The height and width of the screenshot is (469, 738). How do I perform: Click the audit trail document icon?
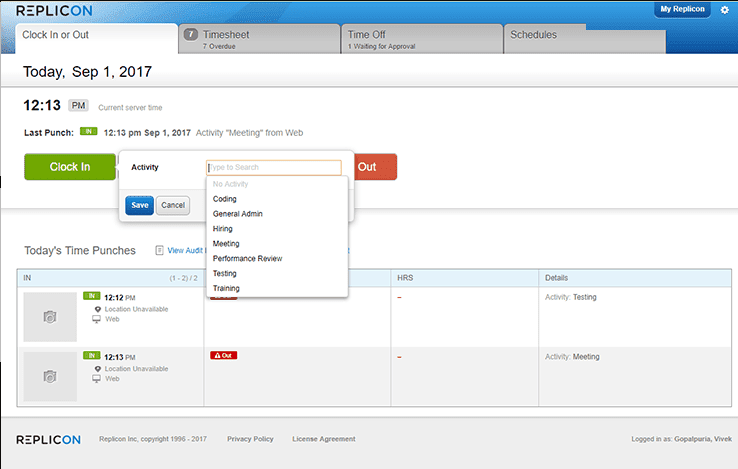coord(160,250)
